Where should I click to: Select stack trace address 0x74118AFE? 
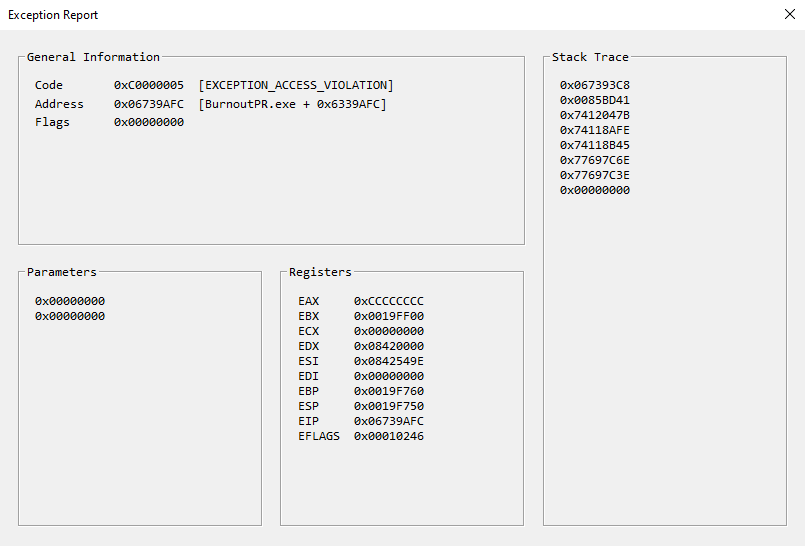(x=594, y=131)
